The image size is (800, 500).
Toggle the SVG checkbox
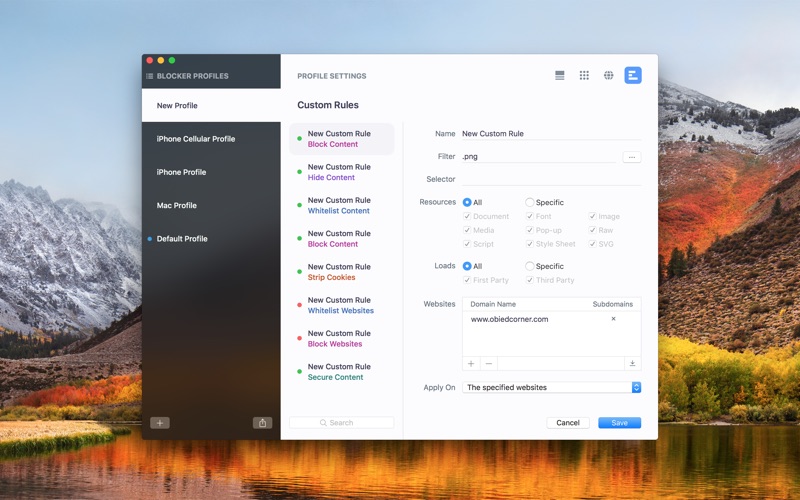[592, 244]
